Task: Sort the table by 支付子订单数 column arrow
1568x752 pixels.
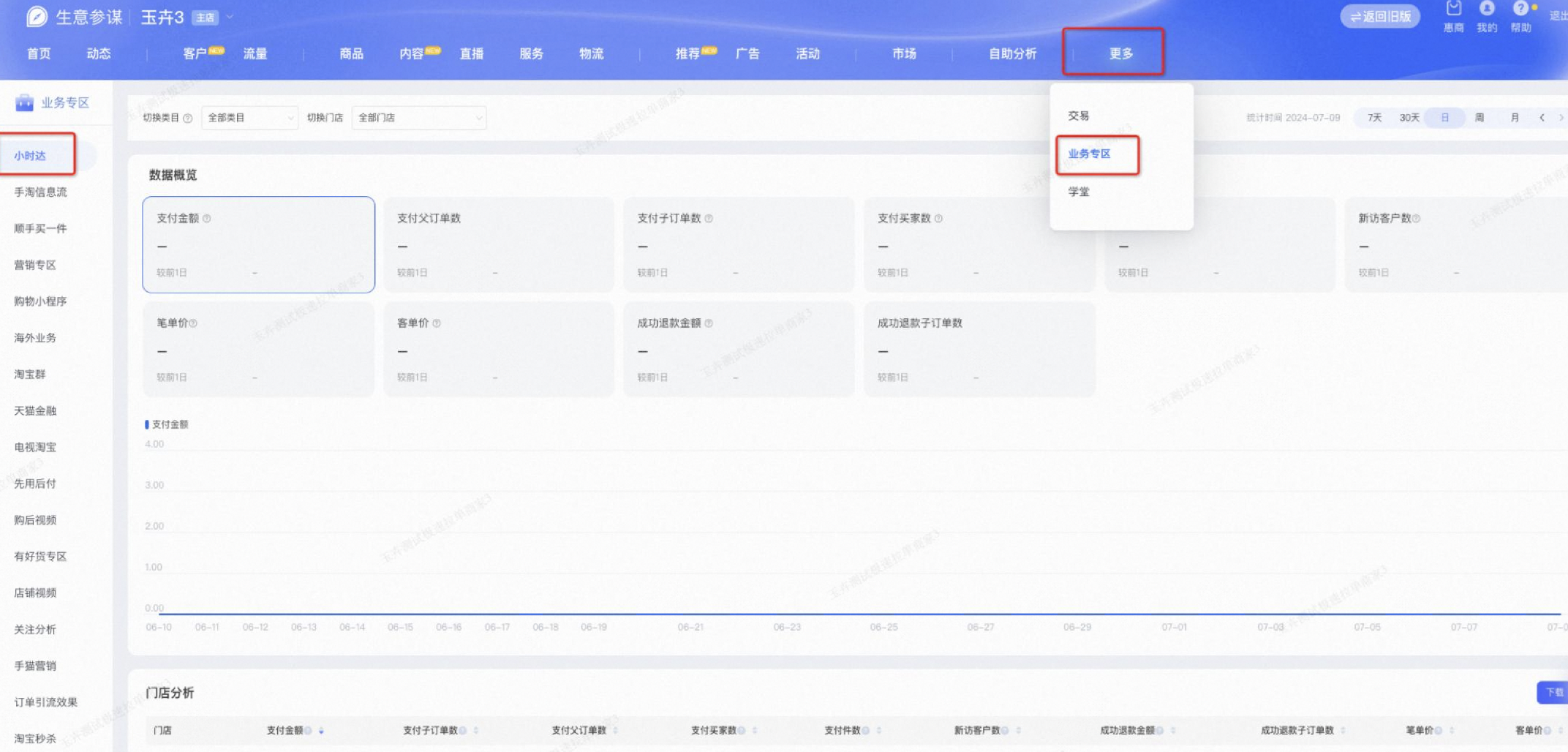Action: (x=476, y=730)
